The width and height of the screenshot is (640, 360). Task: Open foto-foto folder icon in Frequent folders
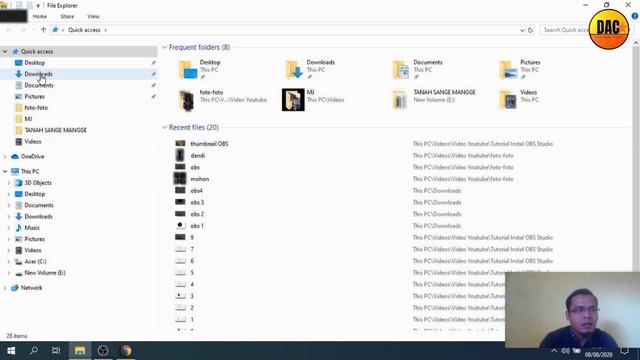click(x=187, y=100)
